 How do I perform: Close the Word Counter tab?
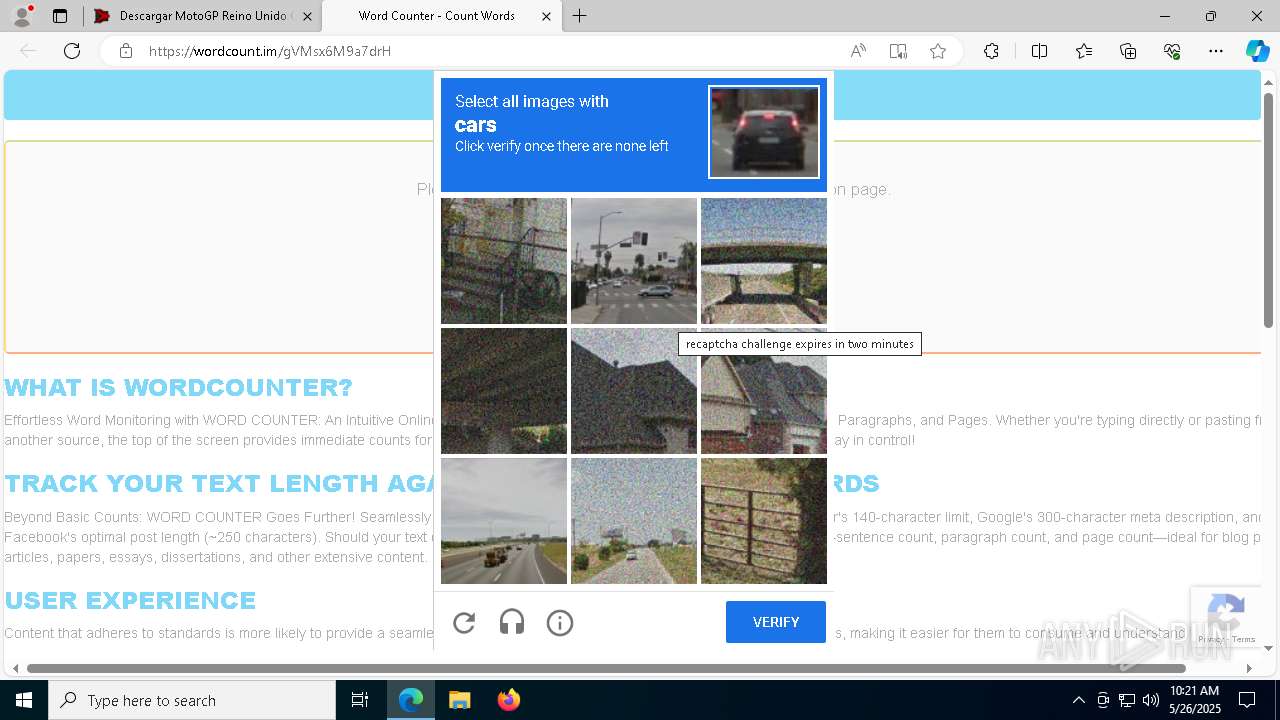[546, 16]
